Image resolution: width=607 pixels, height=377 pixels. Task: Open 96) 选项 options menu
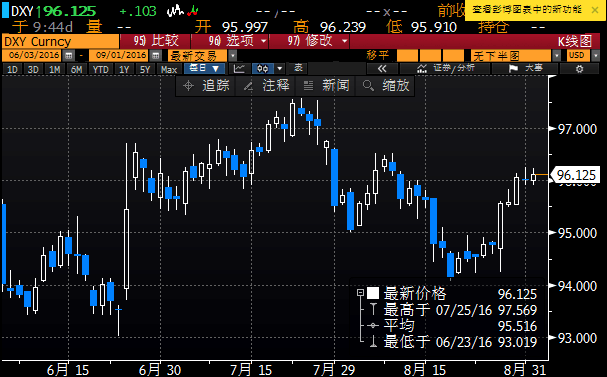coord(230,41)
